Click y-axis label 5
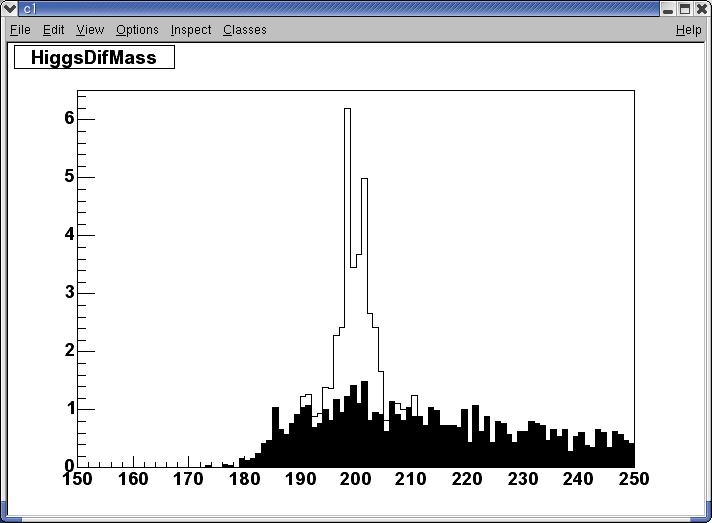Viewport: 712px width, 523px height. (x=69, y=176)
